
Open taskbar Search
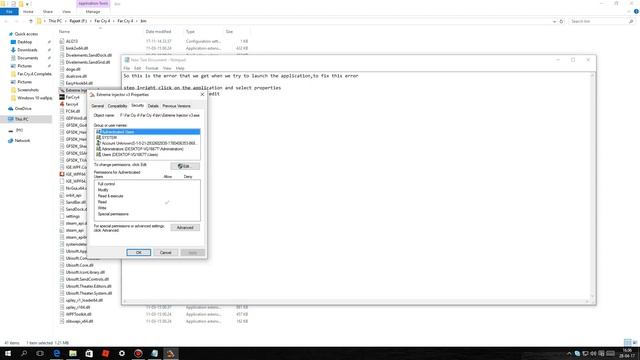[24, 353]
